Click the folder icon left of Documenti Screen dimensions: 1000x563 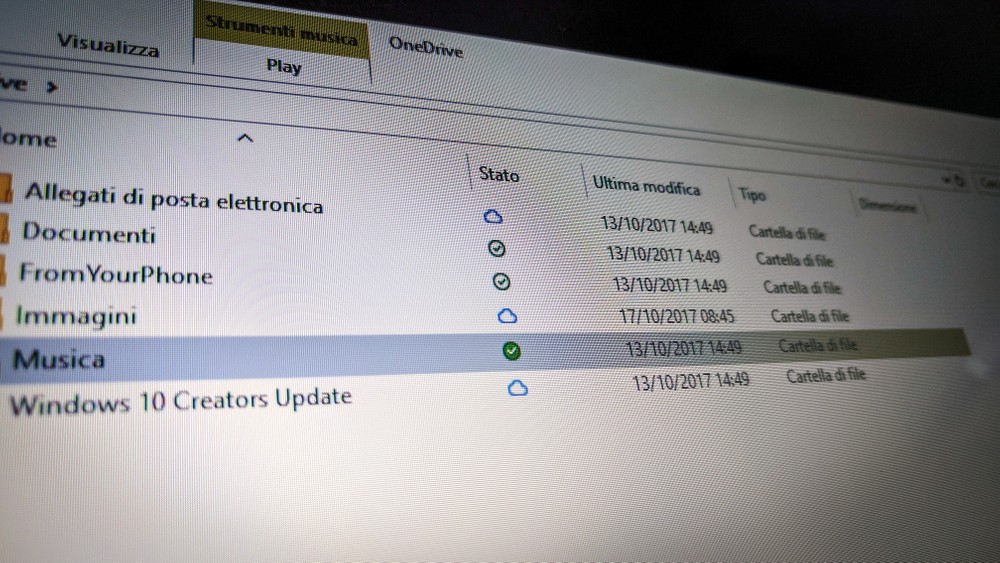(5, 229)
